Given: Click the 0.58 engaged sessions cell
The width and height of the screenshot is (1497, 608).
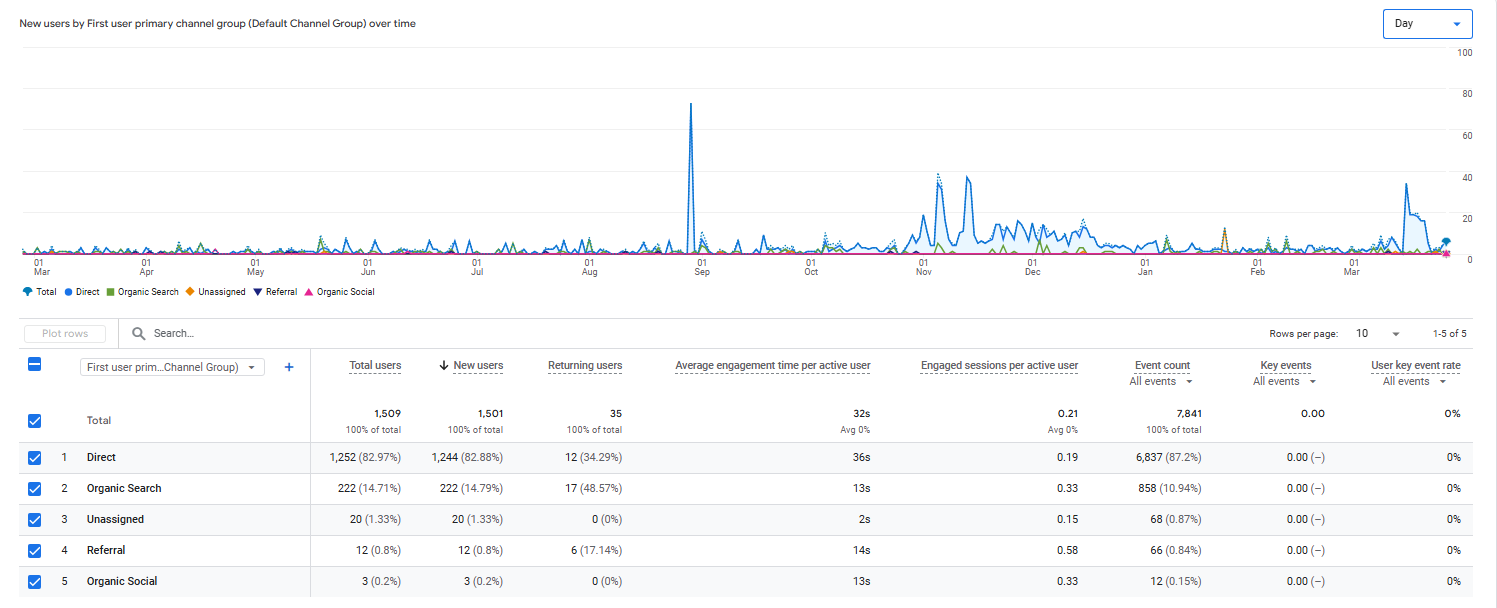Looking at the screenshot, I should pyautogui.click(x=1067, y=550).
